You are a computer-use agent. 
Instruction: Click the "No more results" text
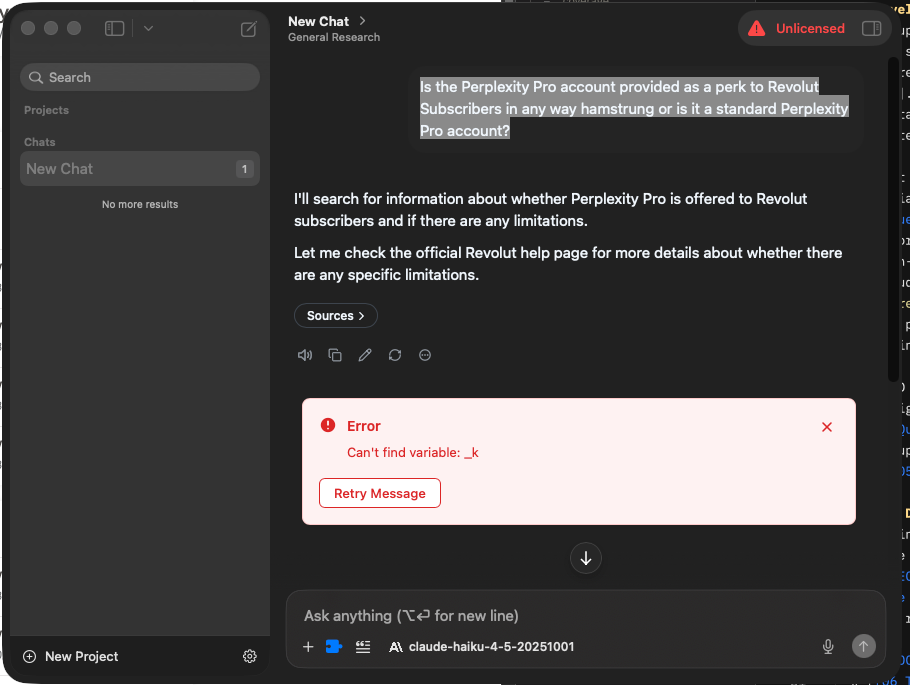click(x=140, y=204)
